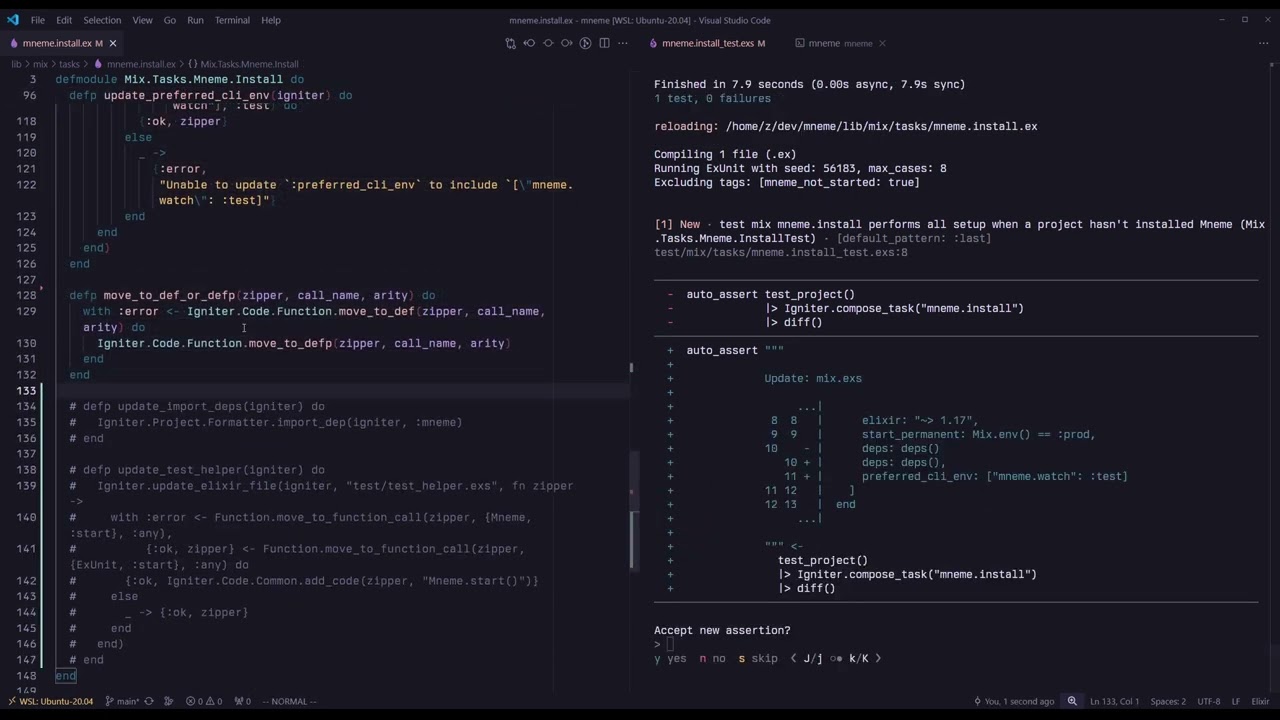Close the mneme.install.ex tab
This screenshot has height=720, width=1280.
pos(113,43)
